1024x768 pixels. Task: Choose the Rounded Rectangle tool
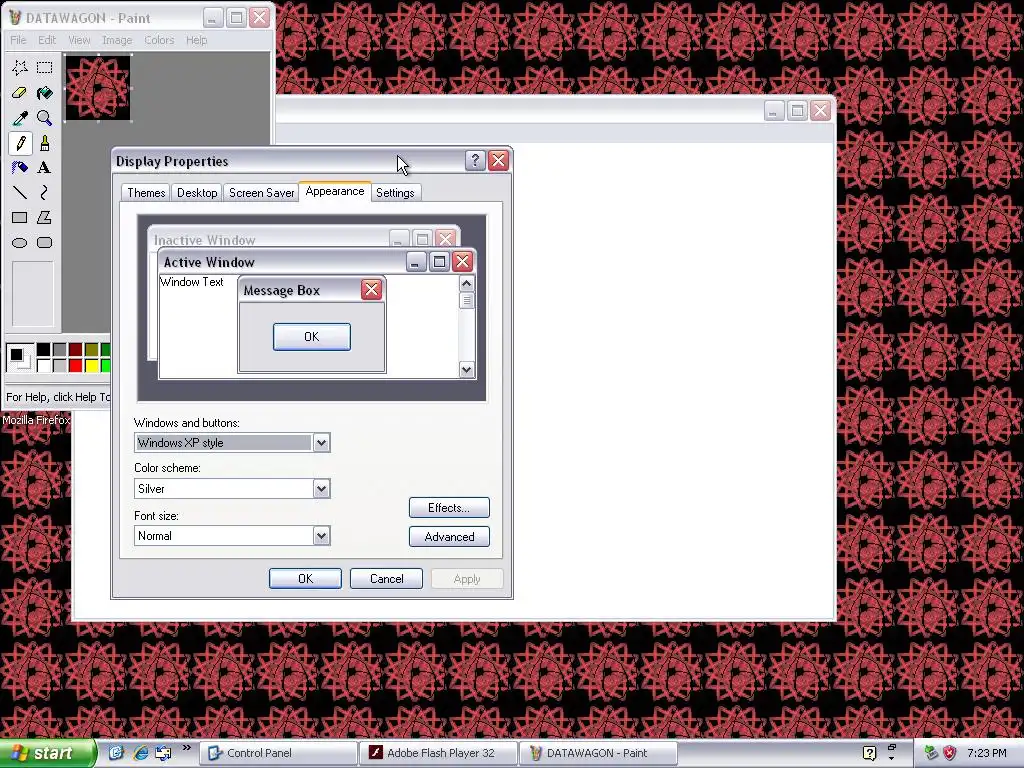pyautogui.click(x=44, y=243)
